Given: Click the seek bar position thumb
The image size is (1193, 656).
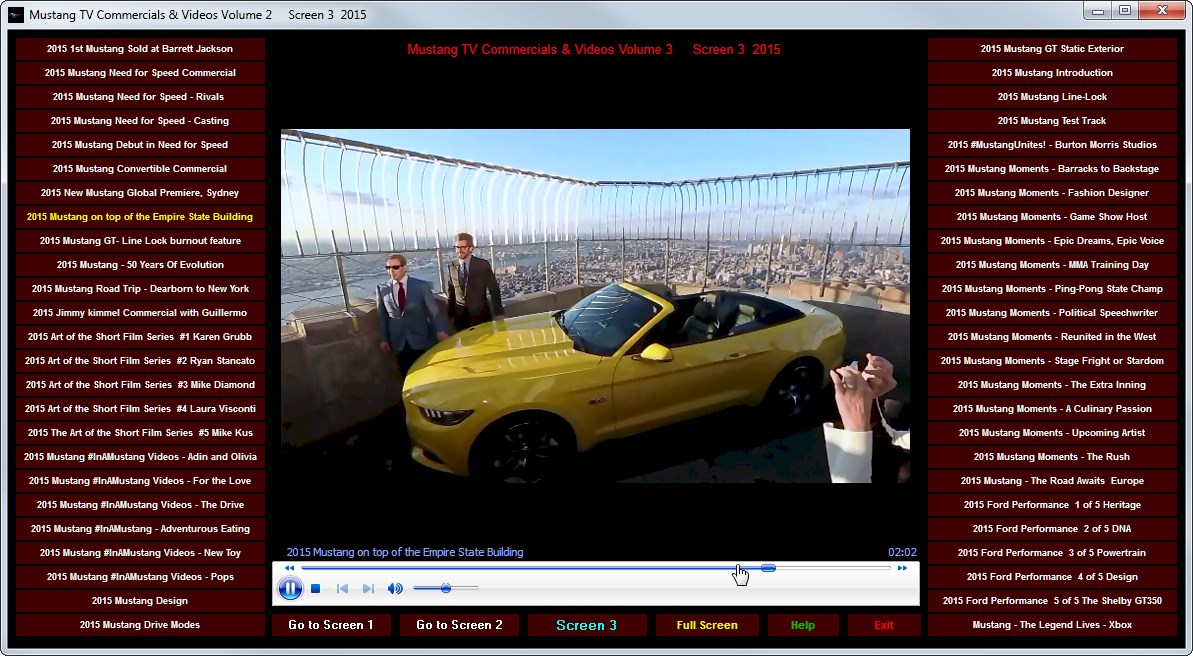Looking at the screenshot, I should (768, 568).
